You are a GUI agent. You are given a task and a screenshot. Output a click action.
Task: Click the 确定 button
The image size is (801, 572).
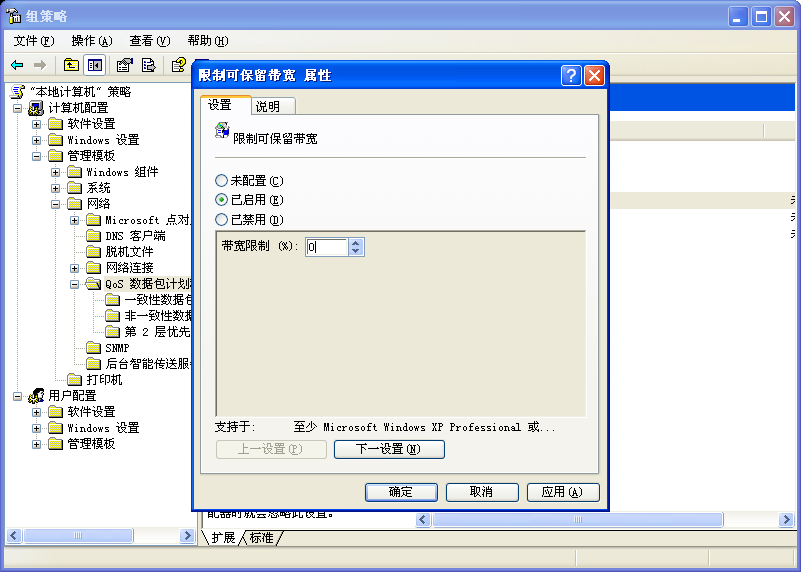(401, 492)
